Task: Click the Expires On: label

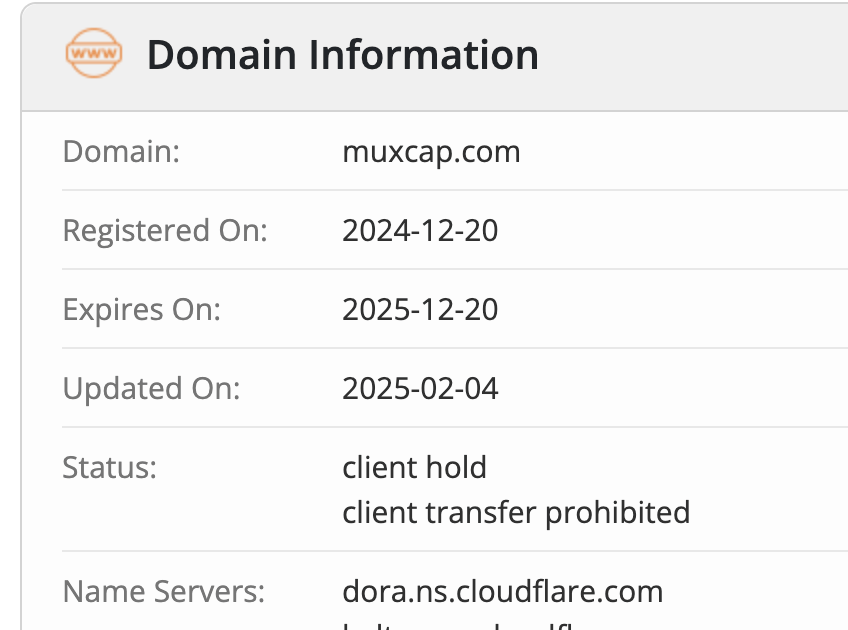Action: click(142, 310)
